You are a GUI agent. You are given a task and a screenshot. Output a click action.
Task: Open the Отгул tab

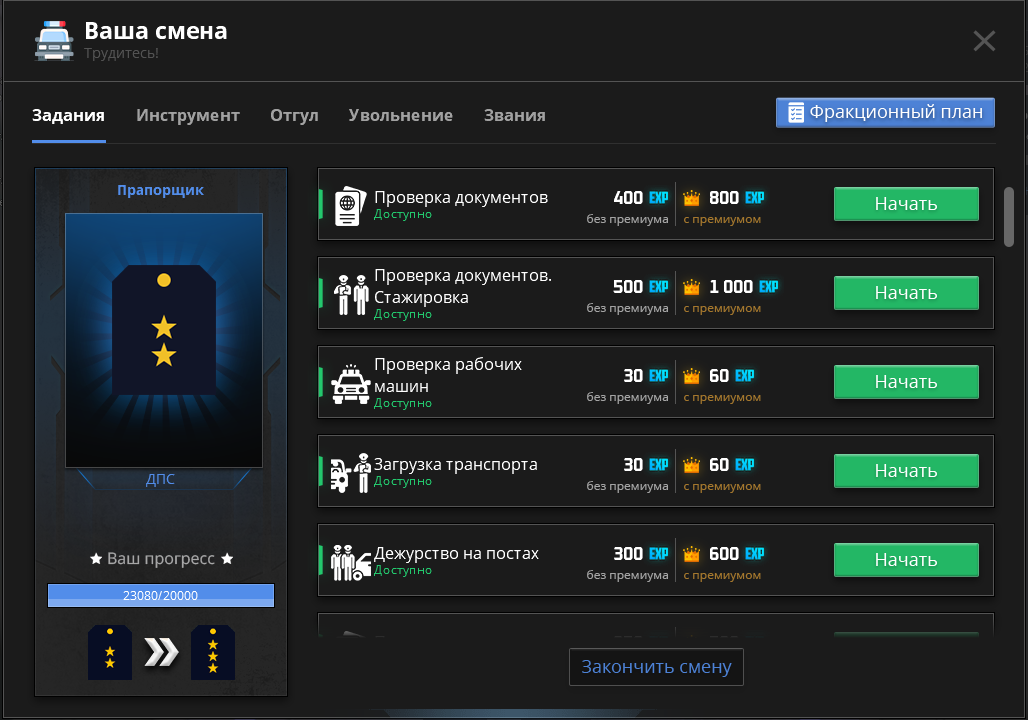(x=294, y=115)
